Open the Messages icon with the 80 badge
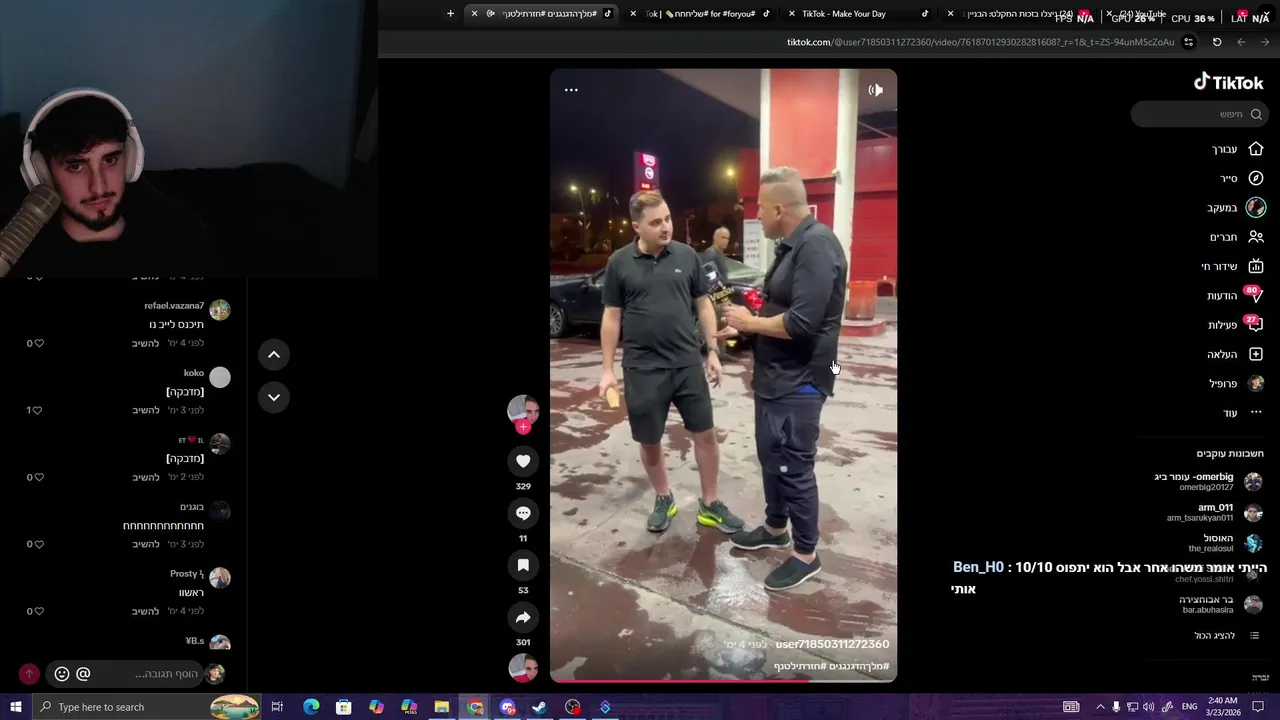Viewport: 1280px width, 720px height. click(x=1255, y=295)
